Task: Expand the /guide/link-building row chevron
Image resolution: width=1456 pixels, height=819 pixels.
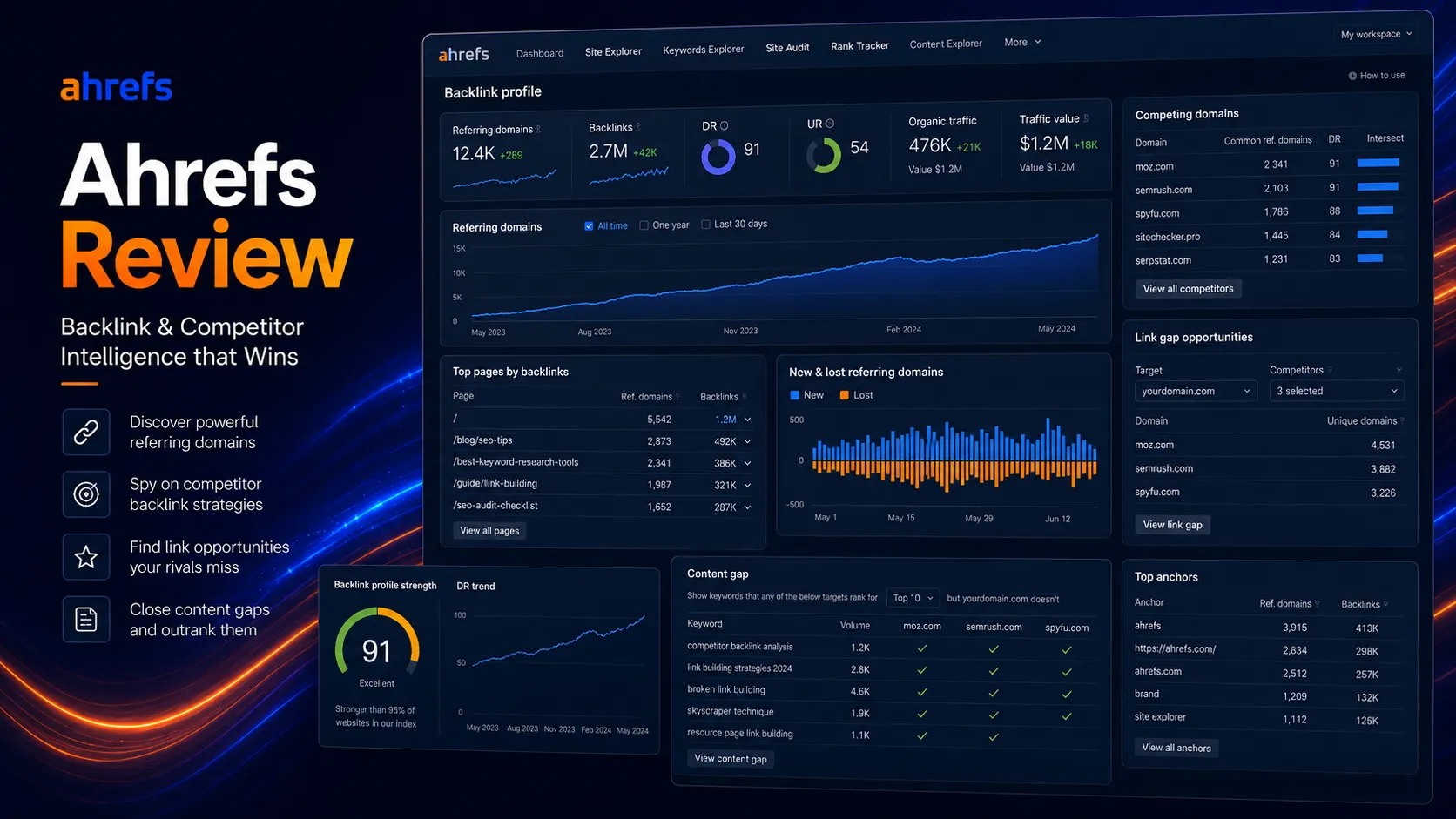Action: tap(747, 485)
